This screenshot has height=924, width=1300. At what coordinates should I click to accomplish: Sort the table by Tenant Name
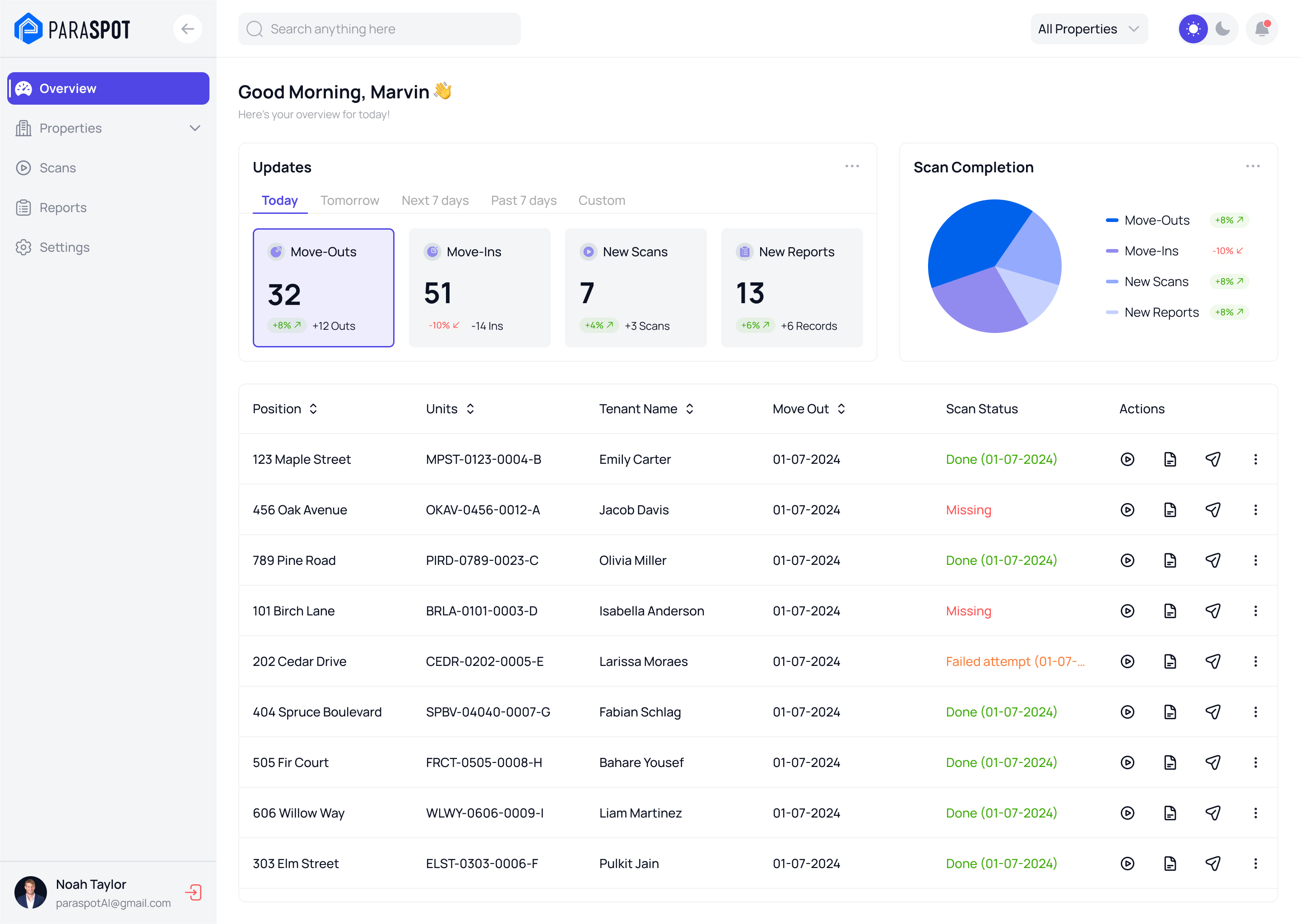point(689,408)
